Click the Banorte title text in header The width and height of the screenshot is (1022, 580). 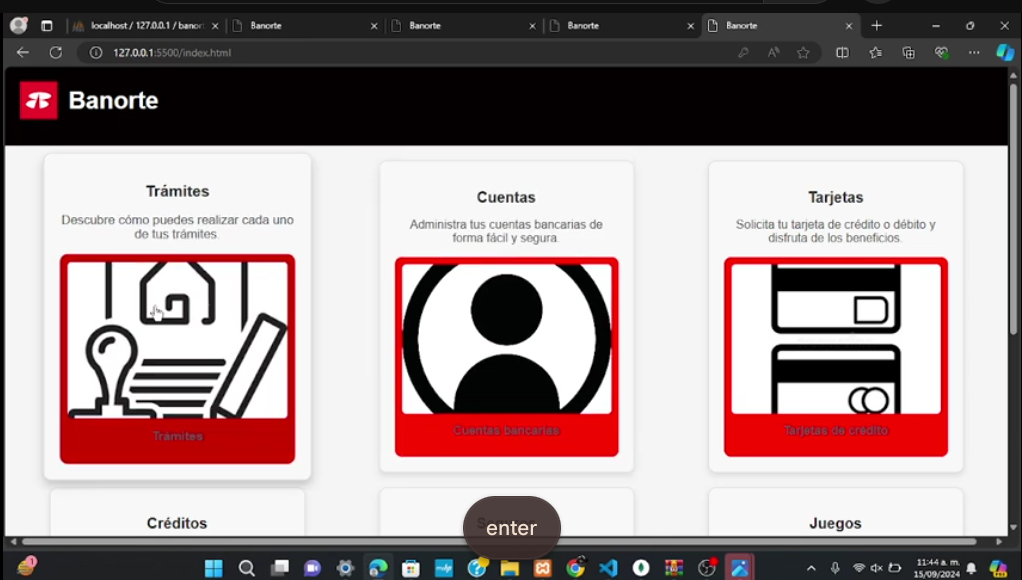pyautogui.click(x=113, y=100)
